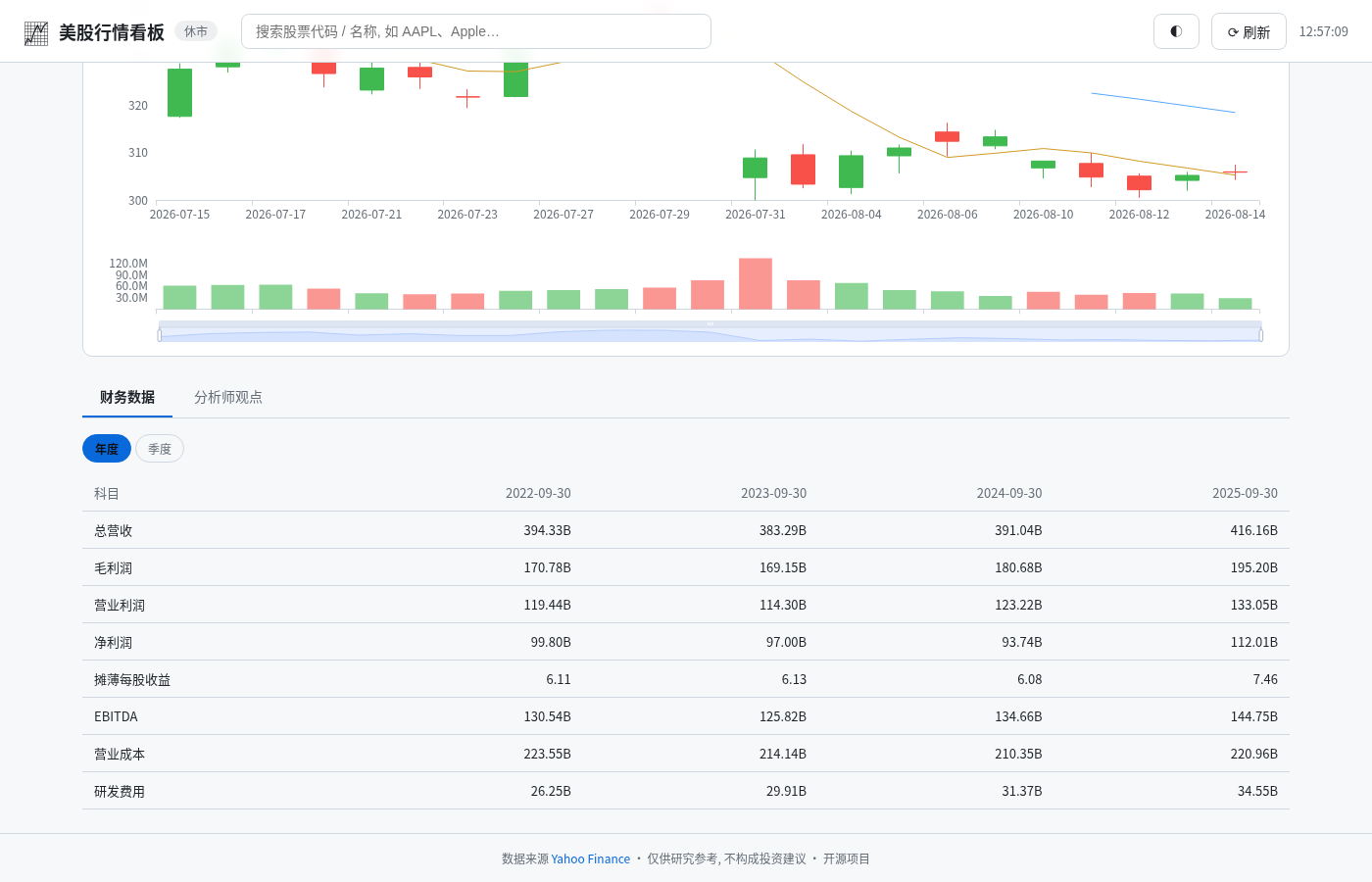Click the tallest red volume bar
This screenshot has width=1372, height=882.
coord(756,284)
